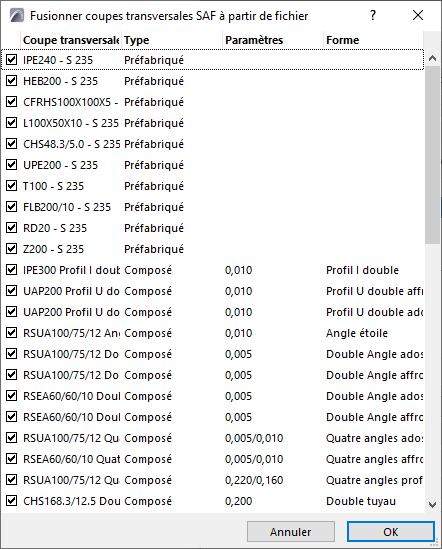
Task: Click the Paramètres column header
Action: [x=273, y=40]
